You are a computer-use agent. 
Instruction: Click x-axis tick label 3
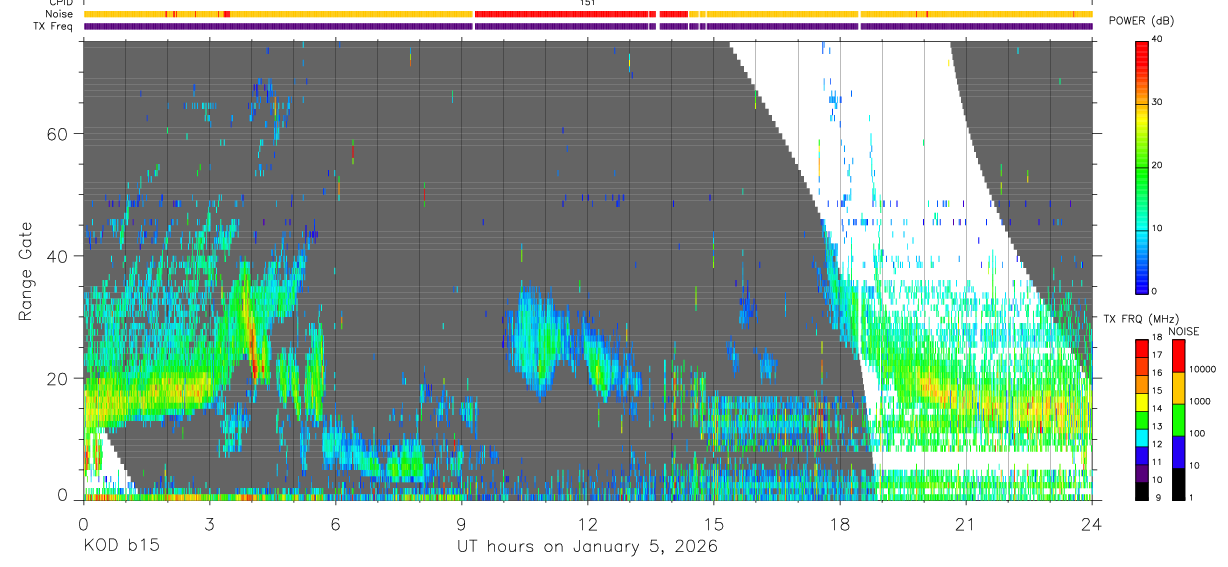(x=209, y=523)
